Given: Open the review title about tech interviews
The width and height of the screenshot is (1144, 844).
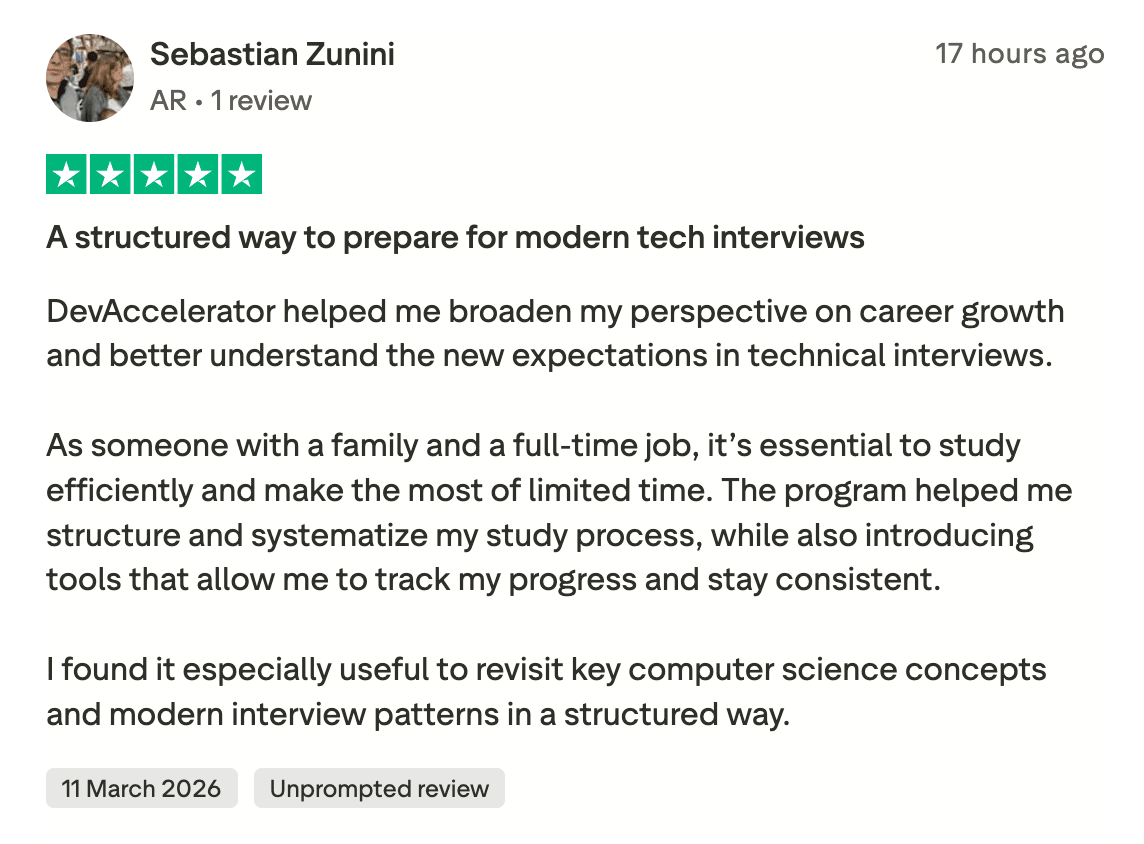Looking at the screenshot, I should [x=455, y=238].
